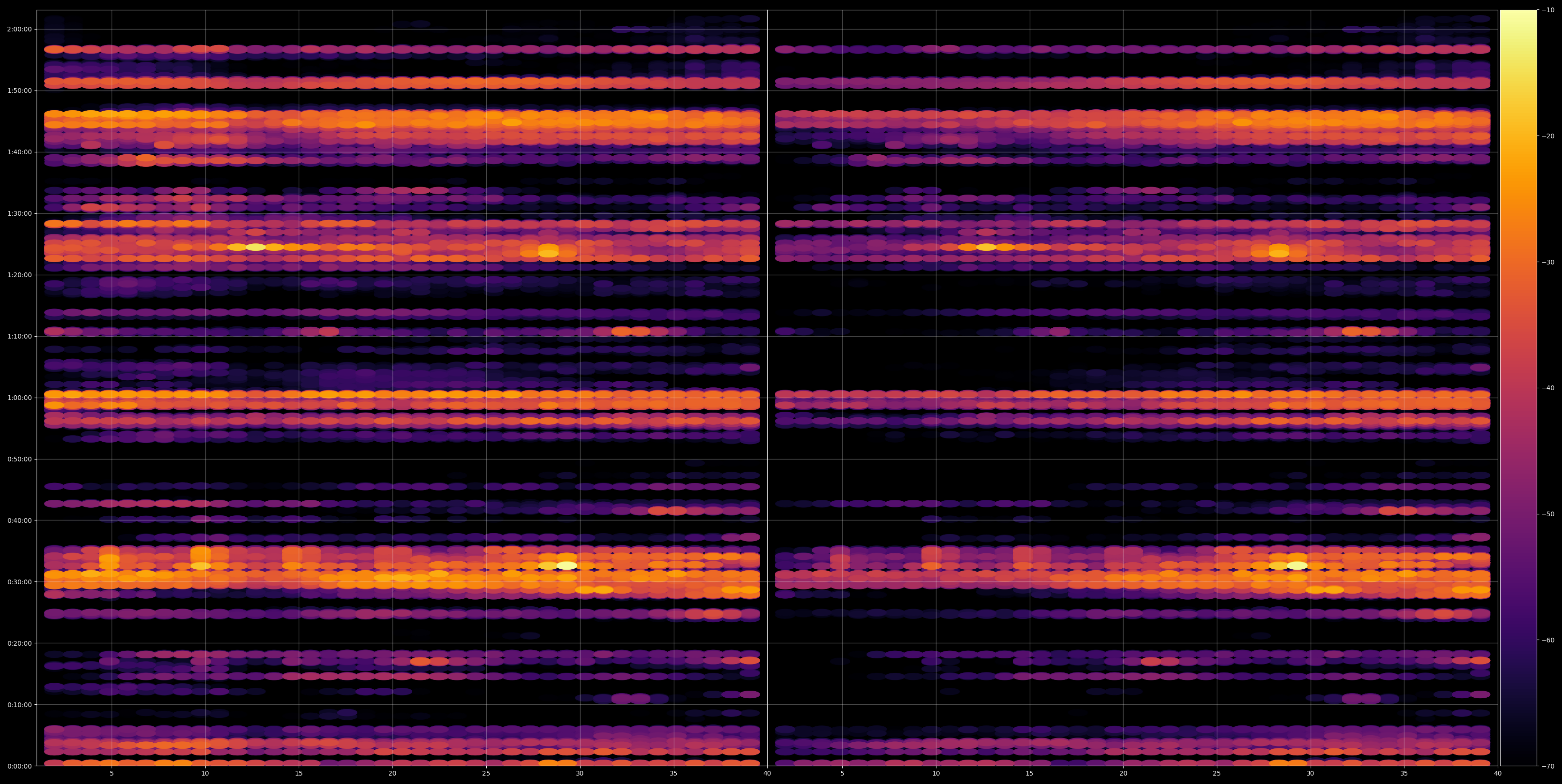
Task: Click x-axis label 35 under the right spectrogram
Action: [1404, 774]
